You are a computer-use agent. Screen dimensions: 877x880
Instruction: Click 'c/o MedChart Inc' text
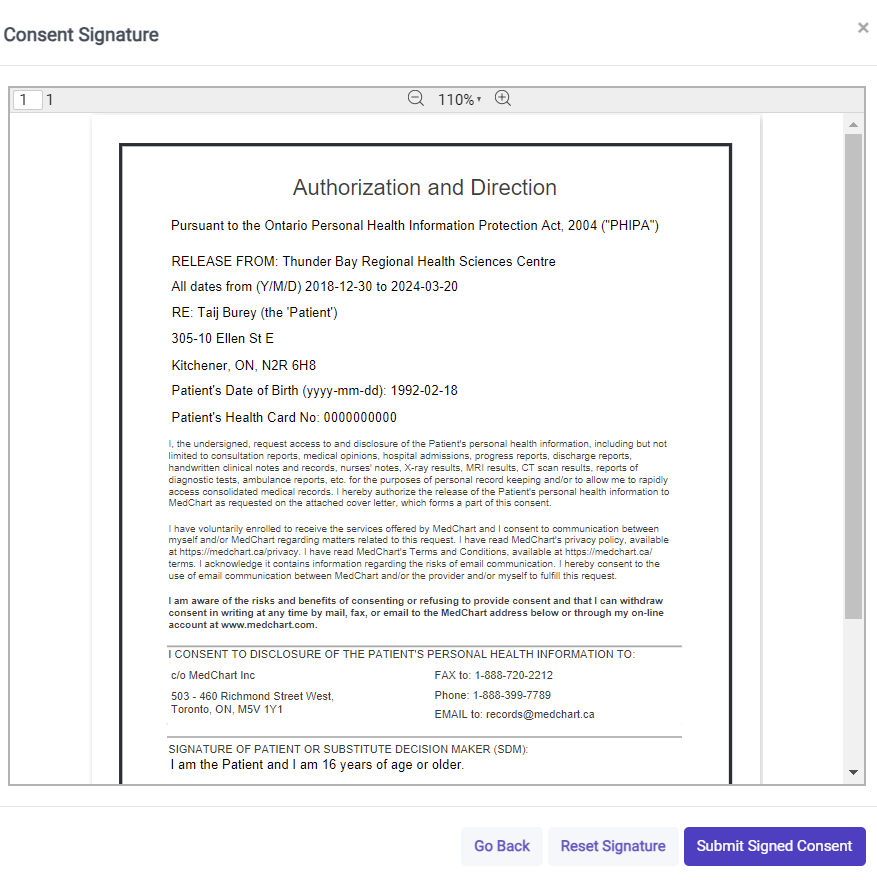213,675
